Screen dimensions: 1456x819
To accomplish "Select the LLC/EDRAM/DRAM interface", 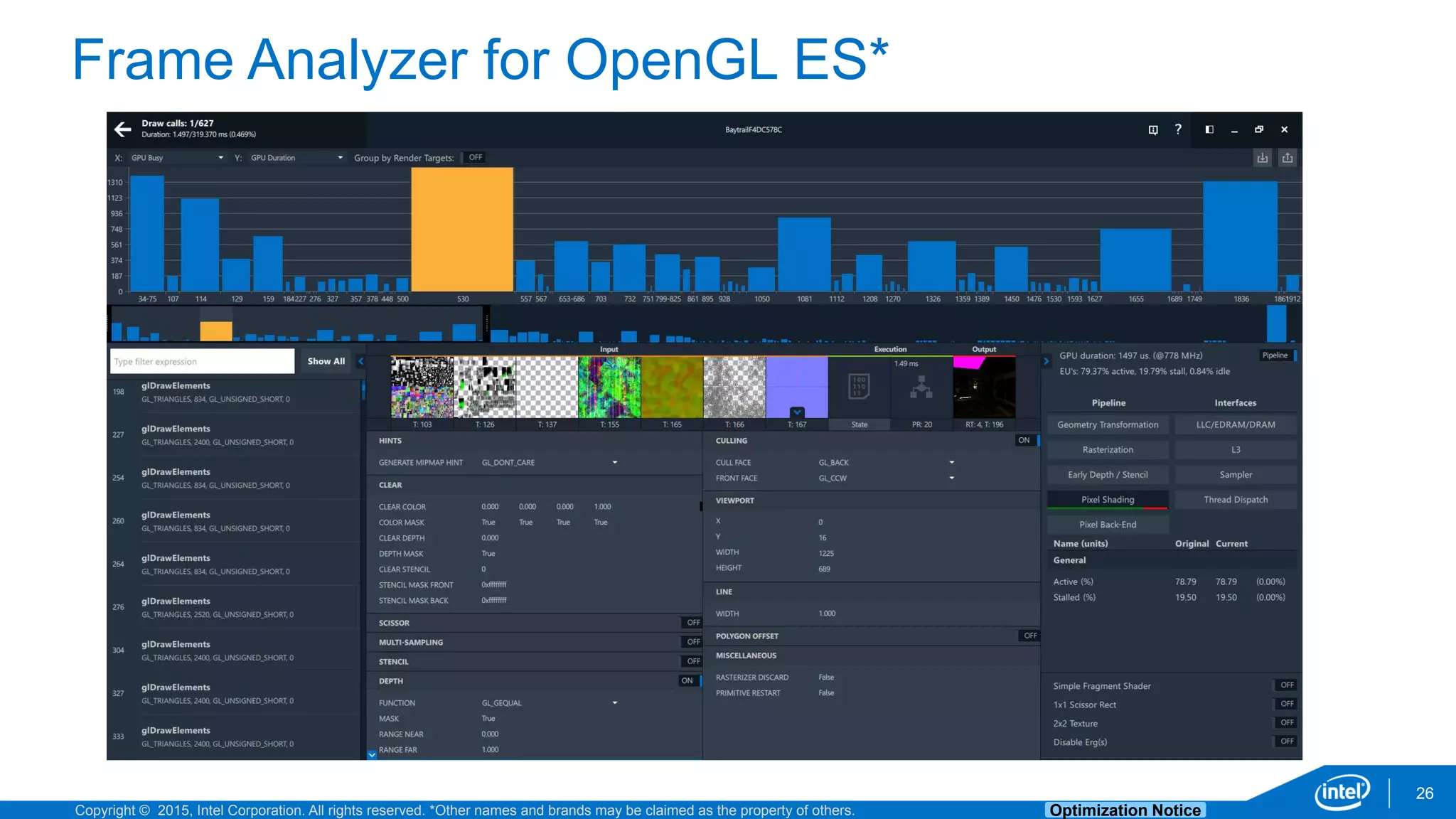I will tap(1236, 425).
